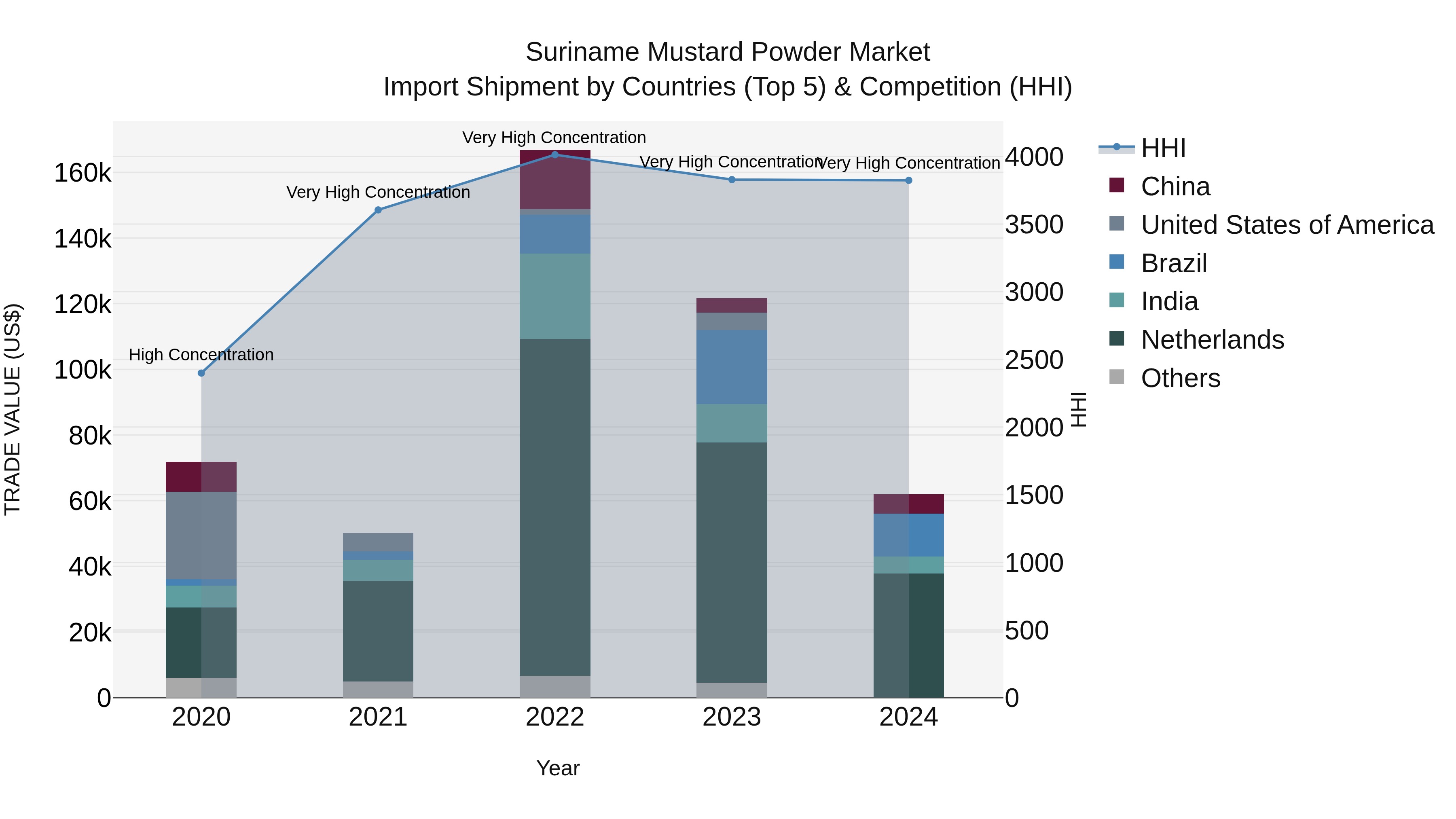Click the 'TRADE VALUE (US$)' axis title
Viewport: 1456px width, 819px height.
point(13,410)
